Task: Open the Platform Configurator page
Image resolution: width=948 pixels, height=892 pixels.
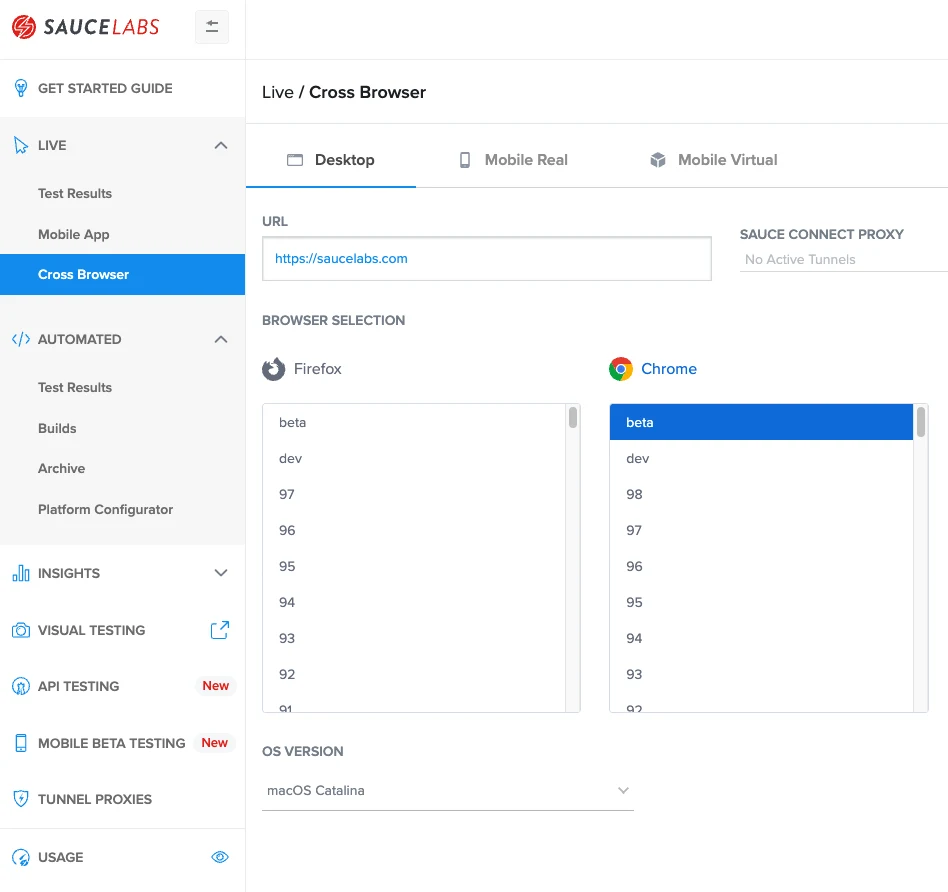Action: [105, 509]
